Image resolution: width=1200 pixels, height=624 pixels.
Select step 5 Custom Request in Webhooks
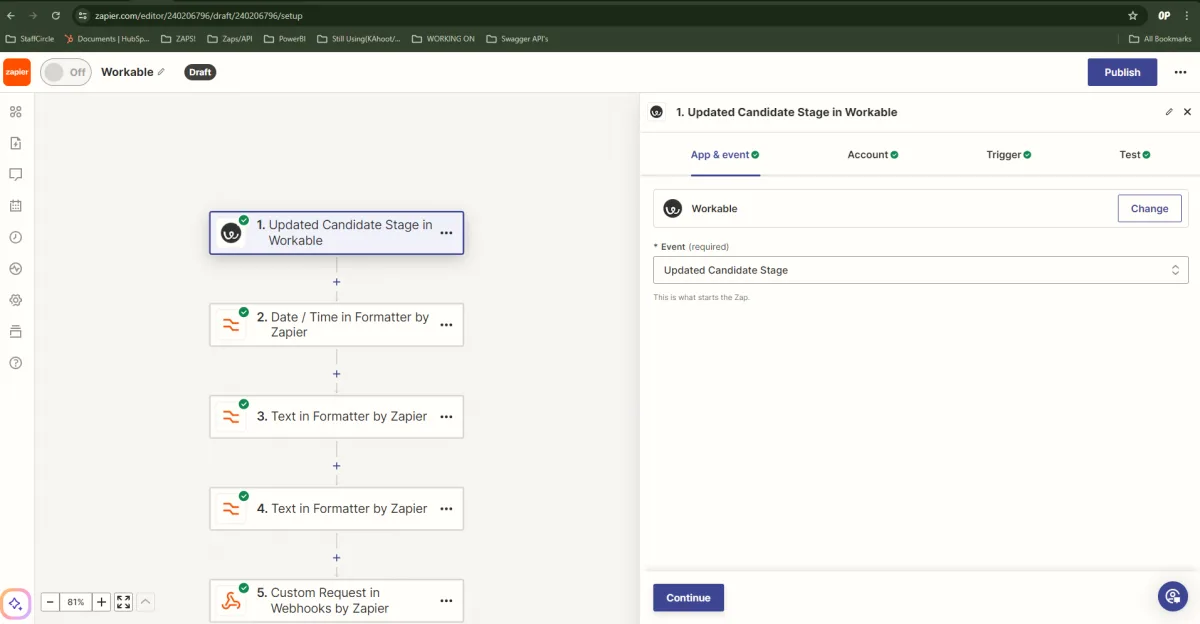pos(336,600)
